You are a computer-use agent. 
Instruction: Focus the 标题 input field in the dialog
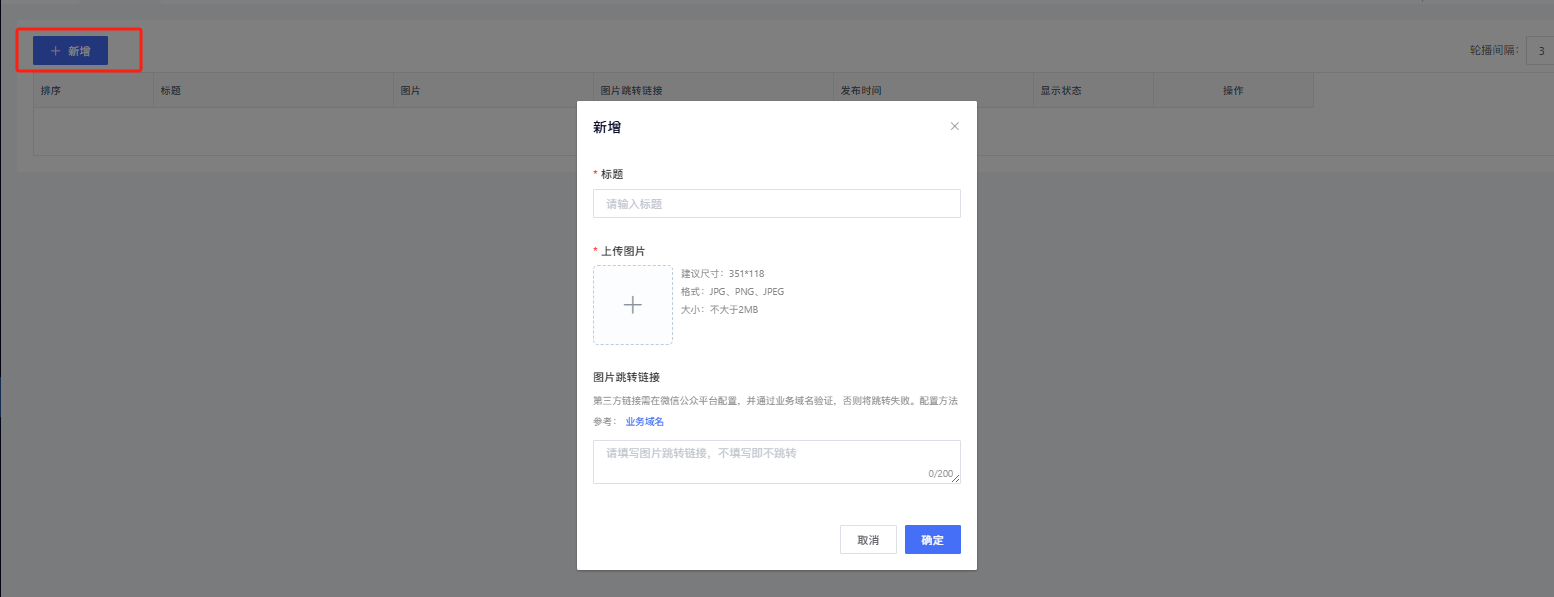point(776,204)
